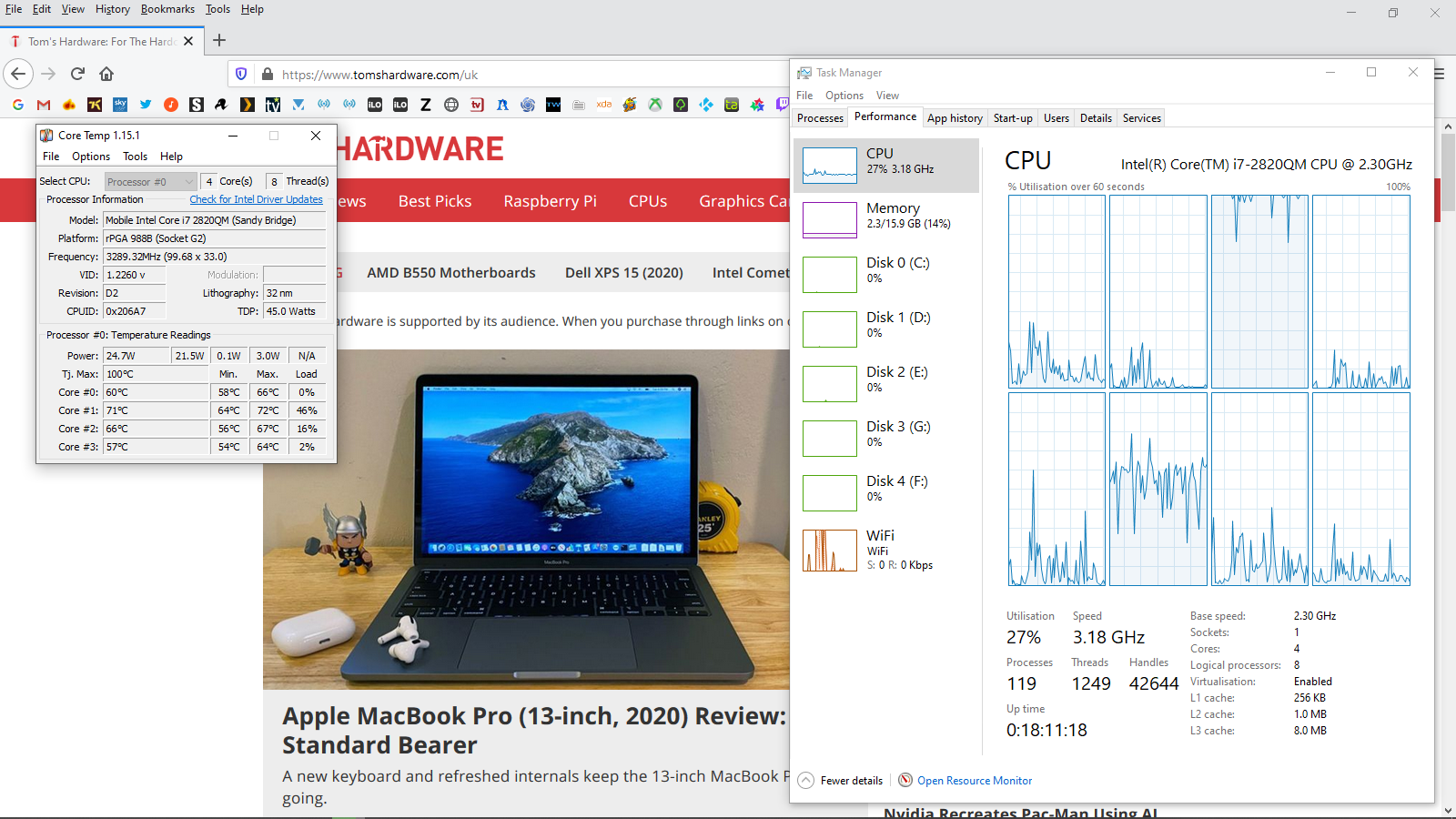Open the Gmail bookmark icon

coord(44,105)
